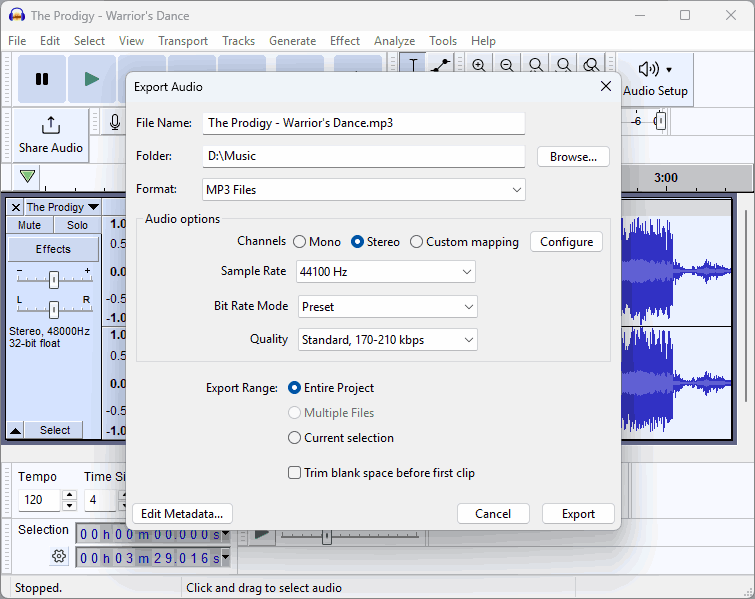Image resolution: width=755 pixels, height=599 pixels.
Task: Cancel the Export Audio dialog
Action: (x=493, y=514)
